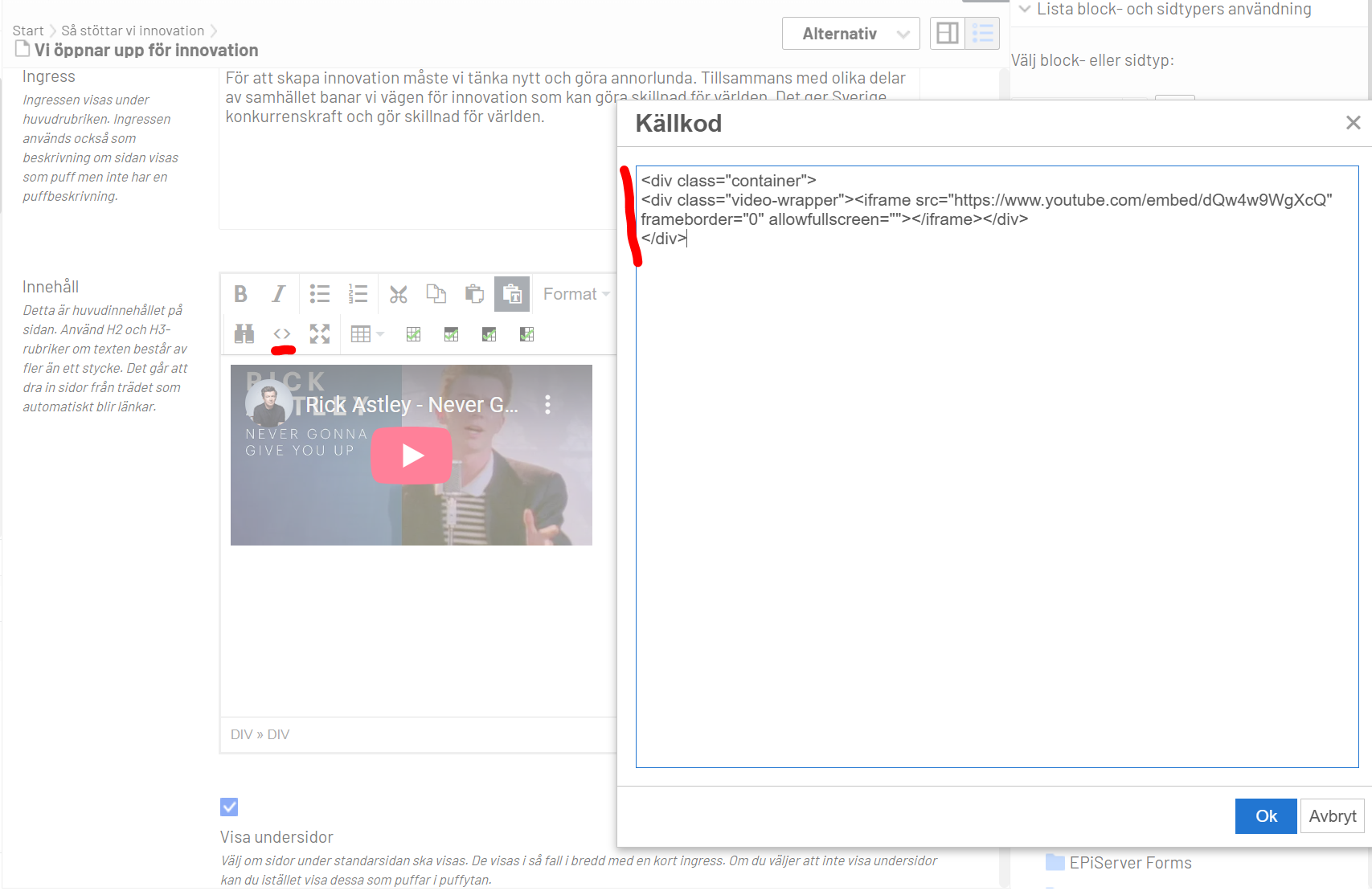Open find and replace binoculars tool
The image size is (1372, 895).
(244, 334)
